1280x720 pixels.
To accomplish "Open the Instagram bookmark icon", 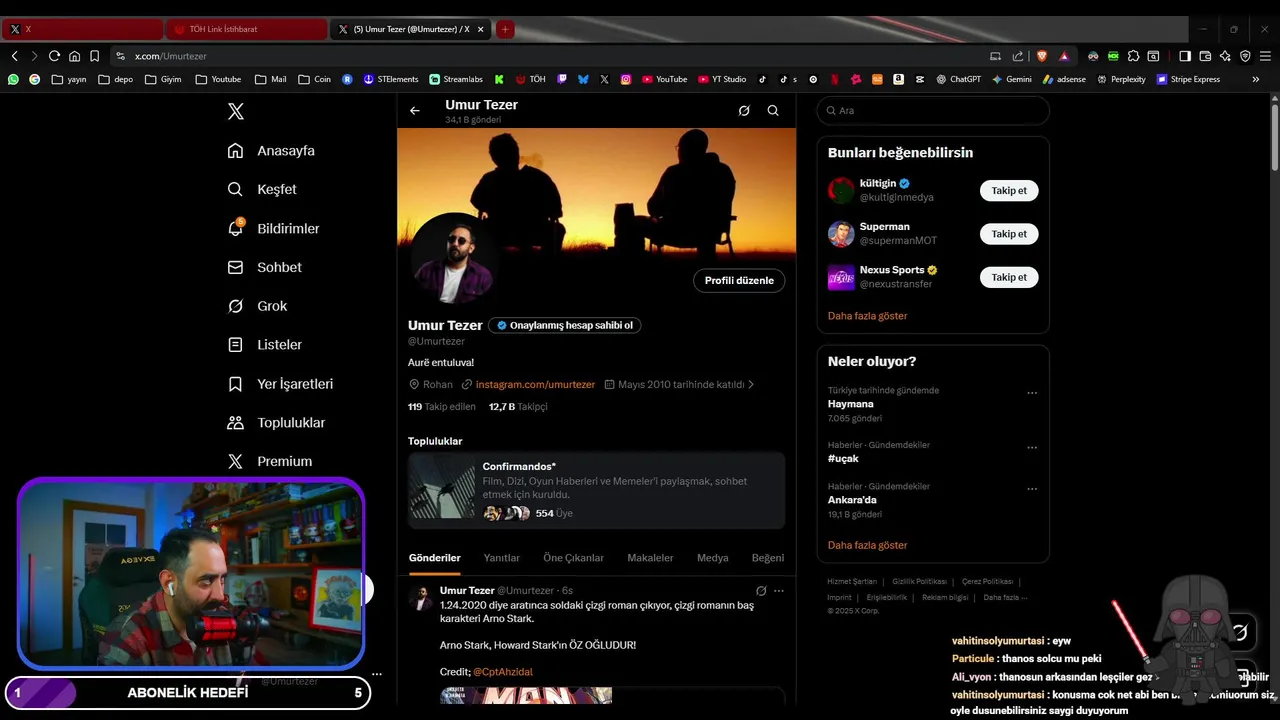I will point(626,79).
